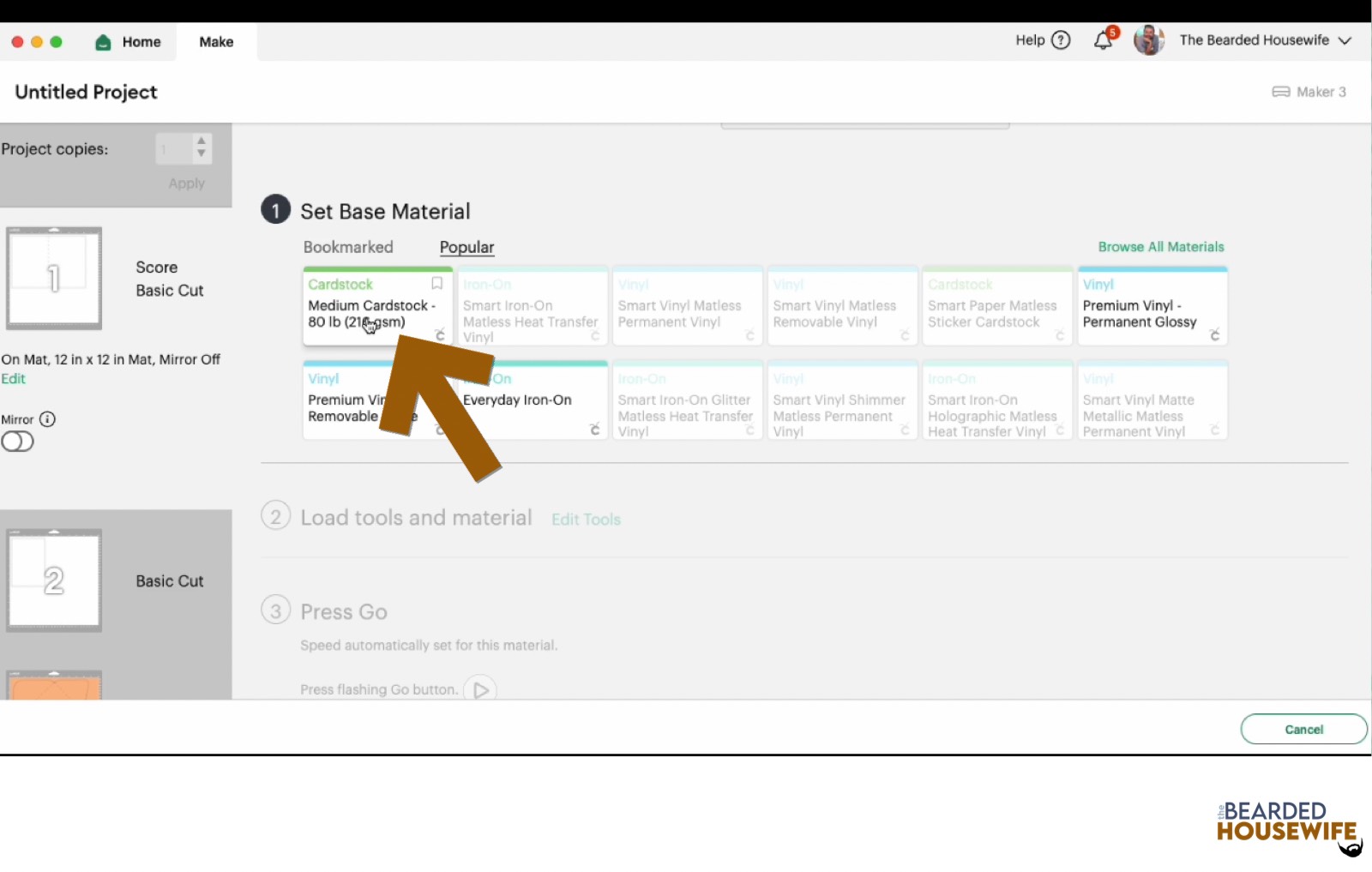This screenshot has height=872, width=1372.
Task: Click the Cricut logo on Everyday Iron-On card
Action: (594, 430)
